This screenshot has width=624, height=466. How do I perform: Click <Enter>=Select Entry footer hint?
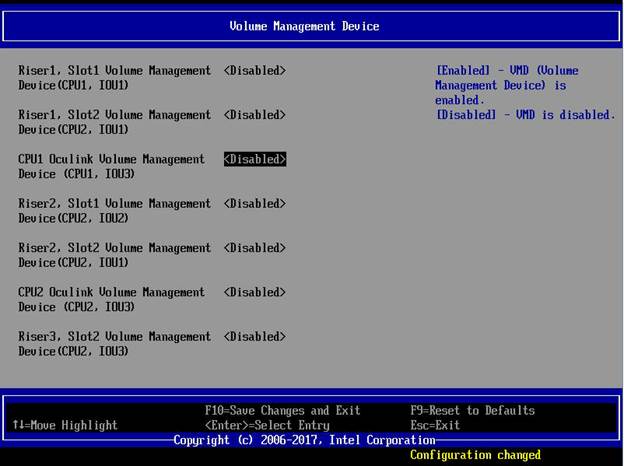(x=266, y=425)
